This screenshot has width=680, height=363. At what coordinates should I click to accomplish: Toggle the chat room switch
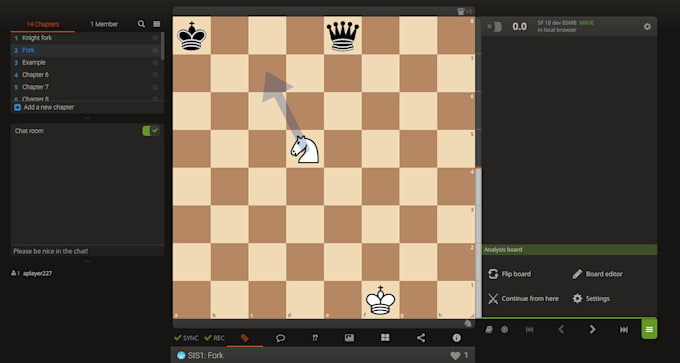(x=151, y=131)
